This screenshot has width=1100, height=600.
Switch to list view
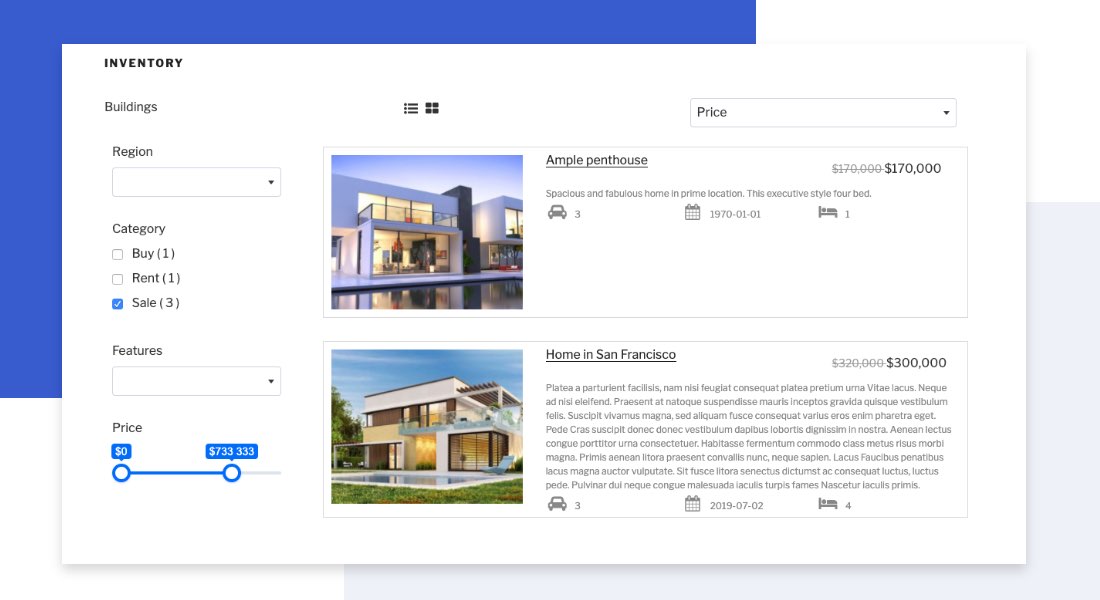[x=410, y=107]
